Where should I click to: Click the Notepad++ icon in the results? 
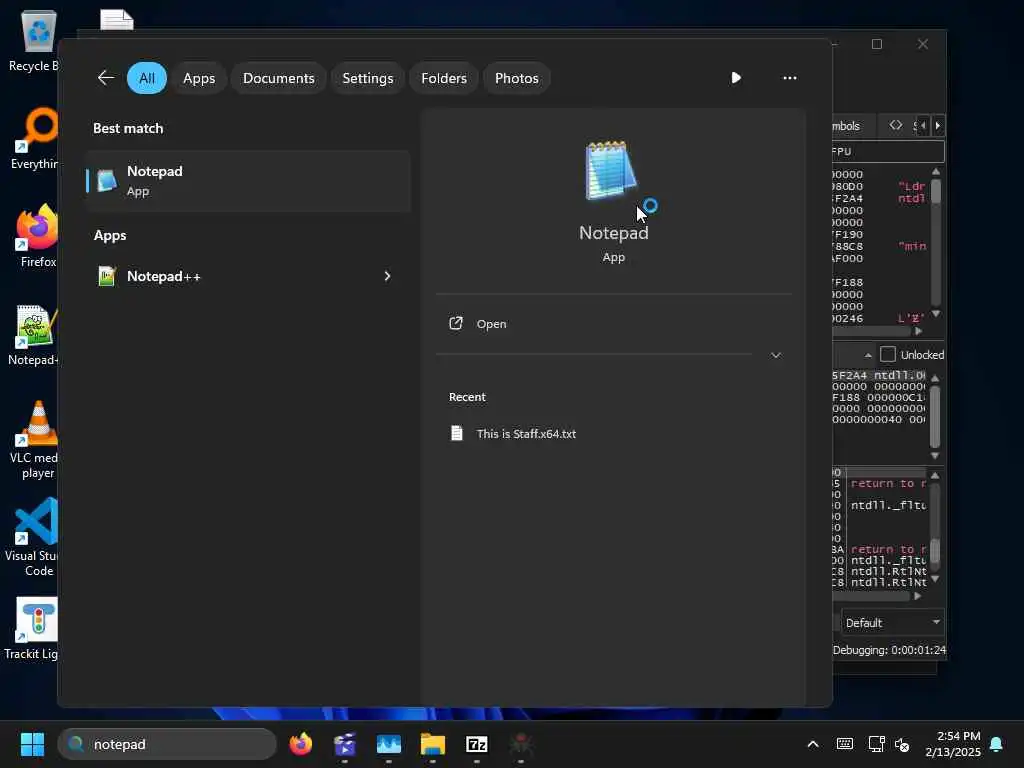click(x=106, y=276)
